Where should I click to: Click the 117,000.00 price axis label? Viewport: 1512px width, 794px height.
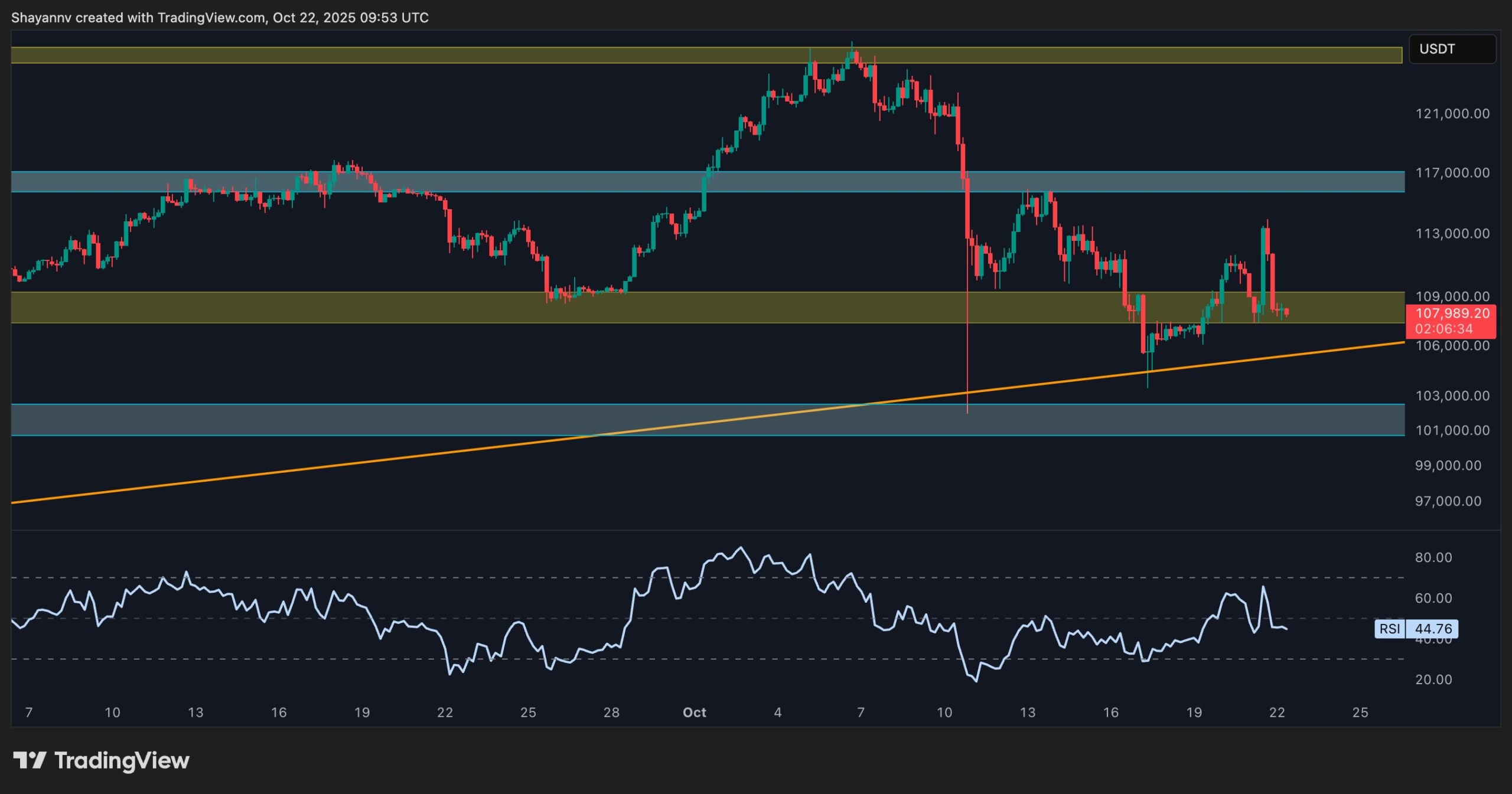tap(1452, 173)
